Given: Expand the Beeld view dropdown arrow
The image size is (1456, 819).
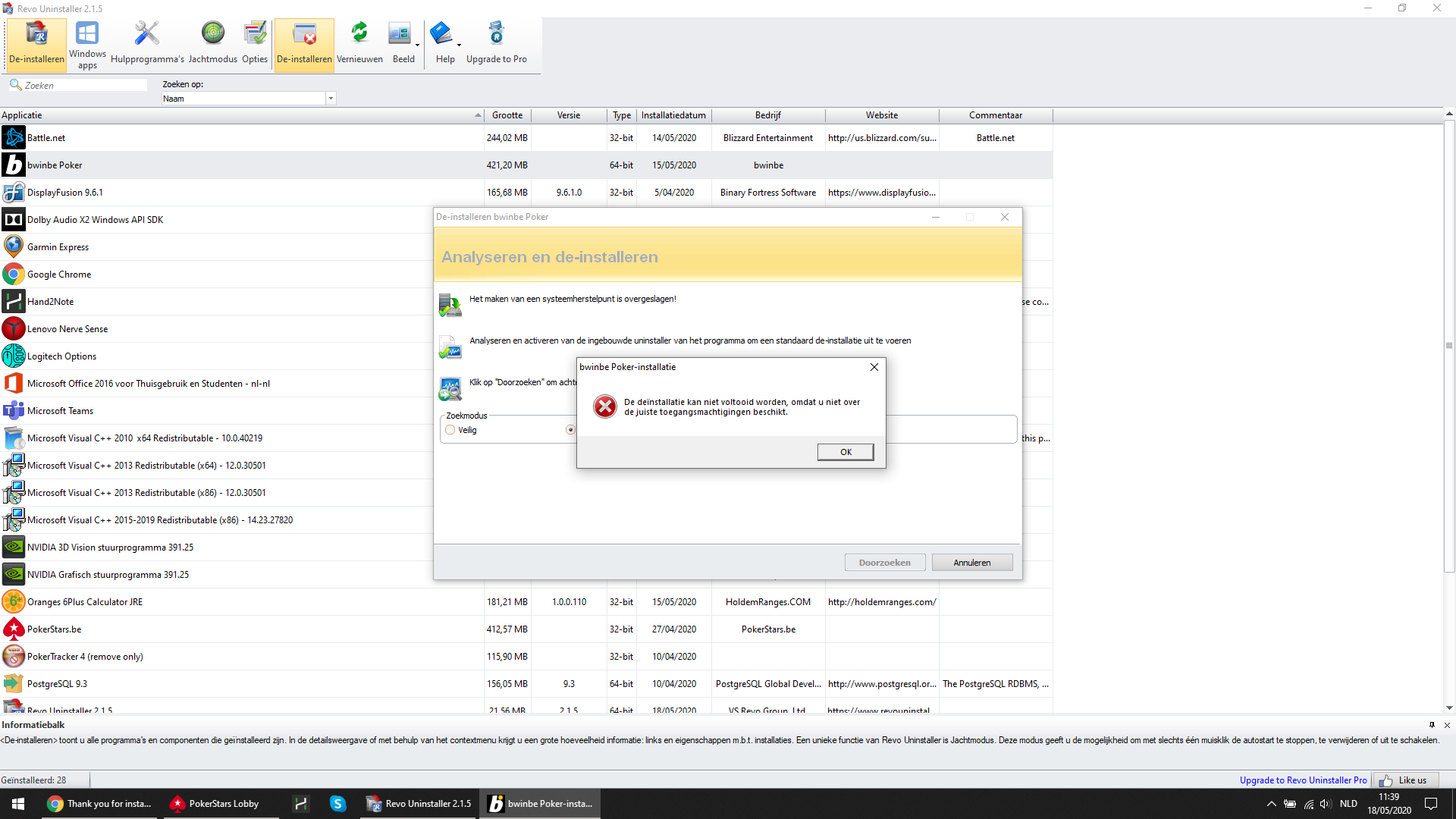Looking at the screenshot, I should 417,45.
